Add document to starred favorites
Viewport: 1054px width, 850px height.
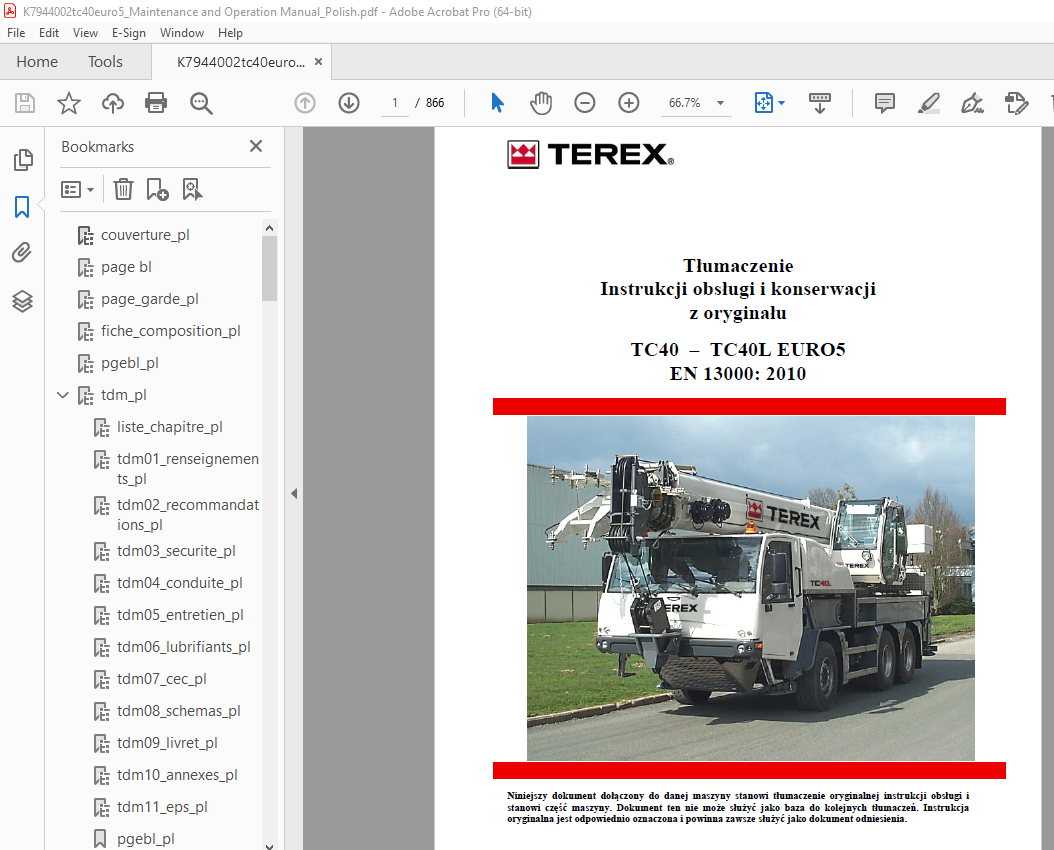(69, 103)
